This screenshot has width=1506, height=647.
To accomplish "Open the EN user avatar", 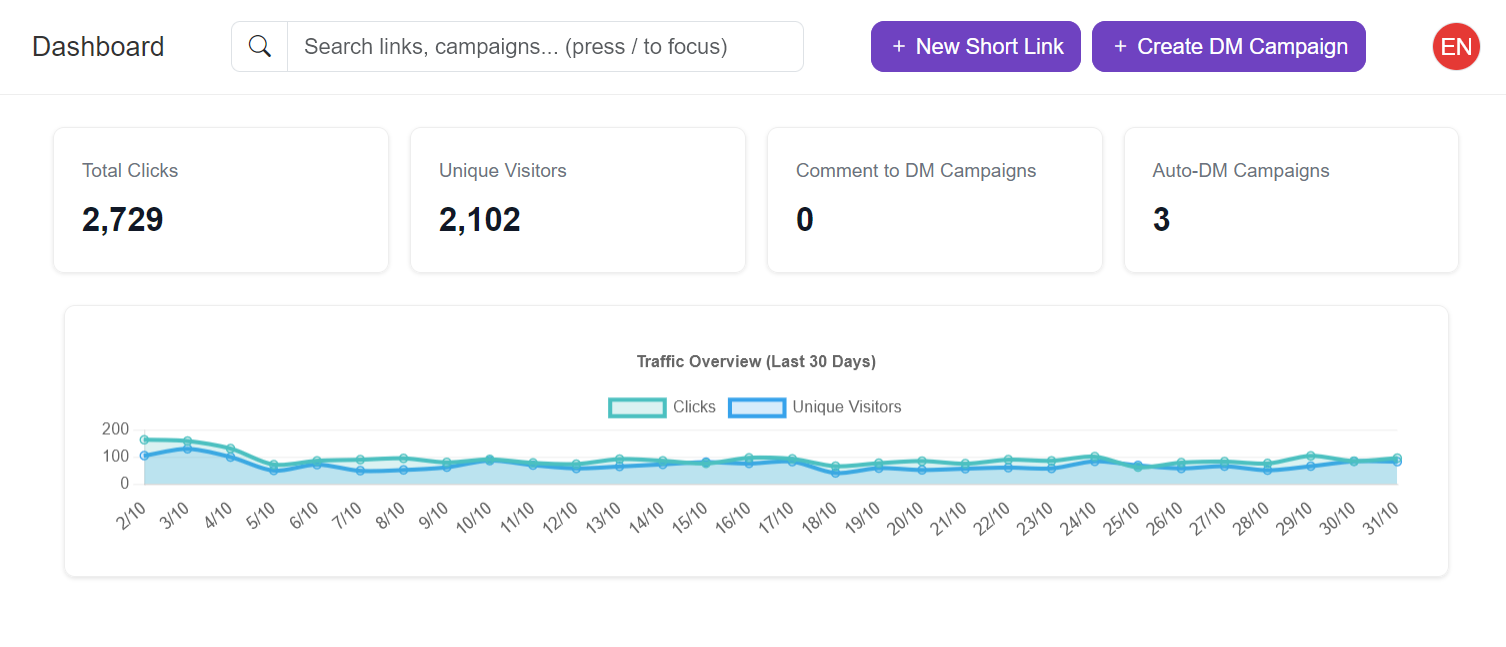I will tap(1456, 47).
